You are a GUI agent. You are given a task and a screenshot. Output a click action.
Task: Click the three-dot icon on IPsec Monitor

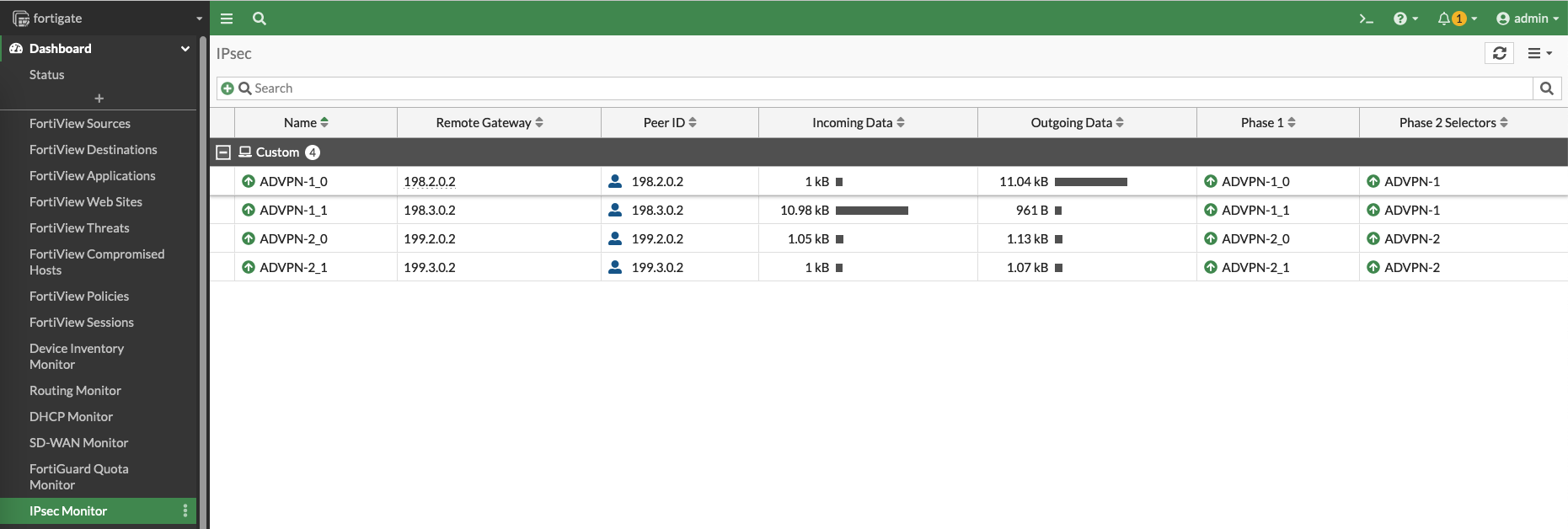click(185, 511)
